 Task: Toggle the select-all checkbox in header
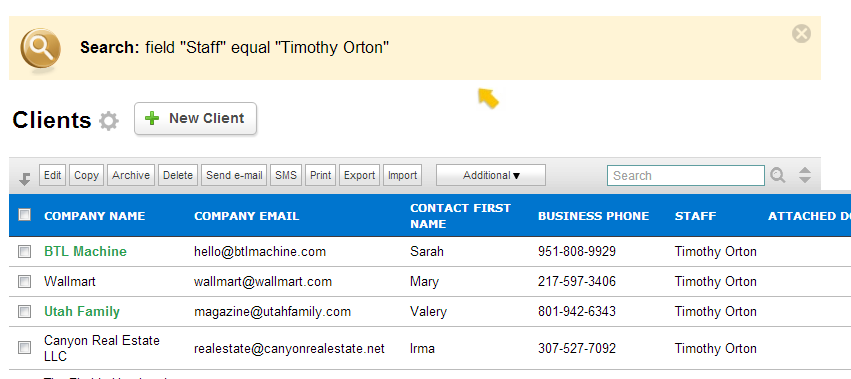[x=24, y=214]
